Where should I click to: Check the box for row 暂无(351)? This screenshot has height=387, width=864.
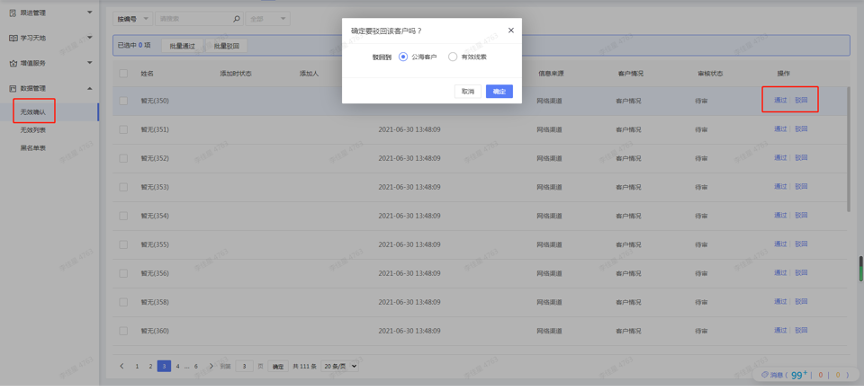[x=123, y=130]
